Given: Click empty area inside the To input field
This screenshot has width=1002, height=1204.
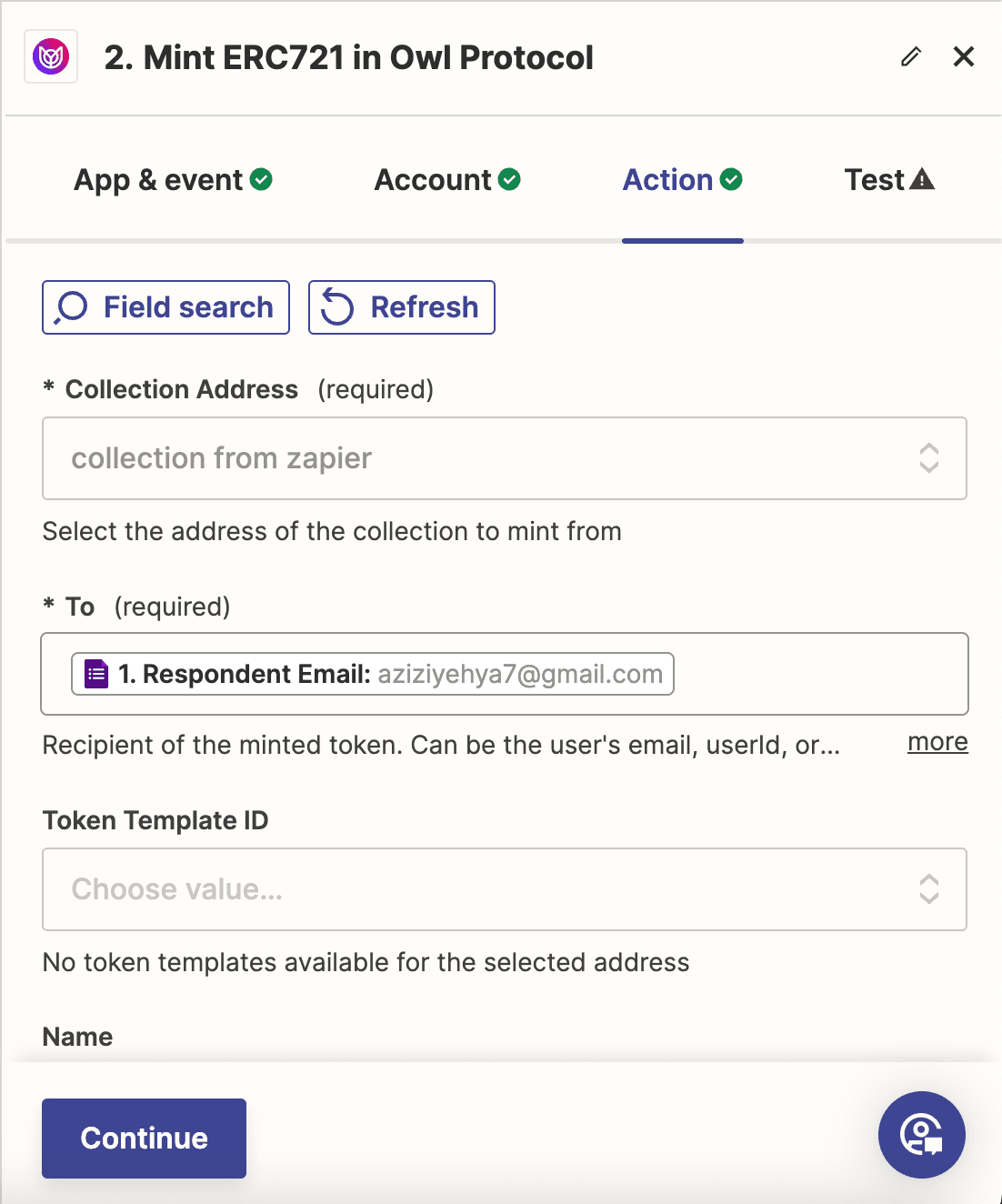Looking at the screenshot, I should tap(818, 674).
